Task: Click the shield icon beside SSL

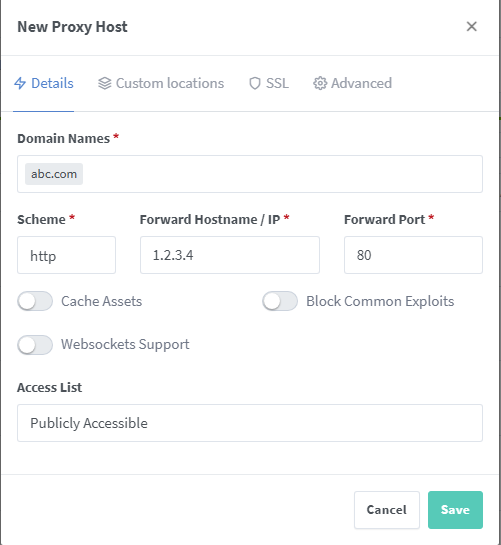Action: point(255,83)
